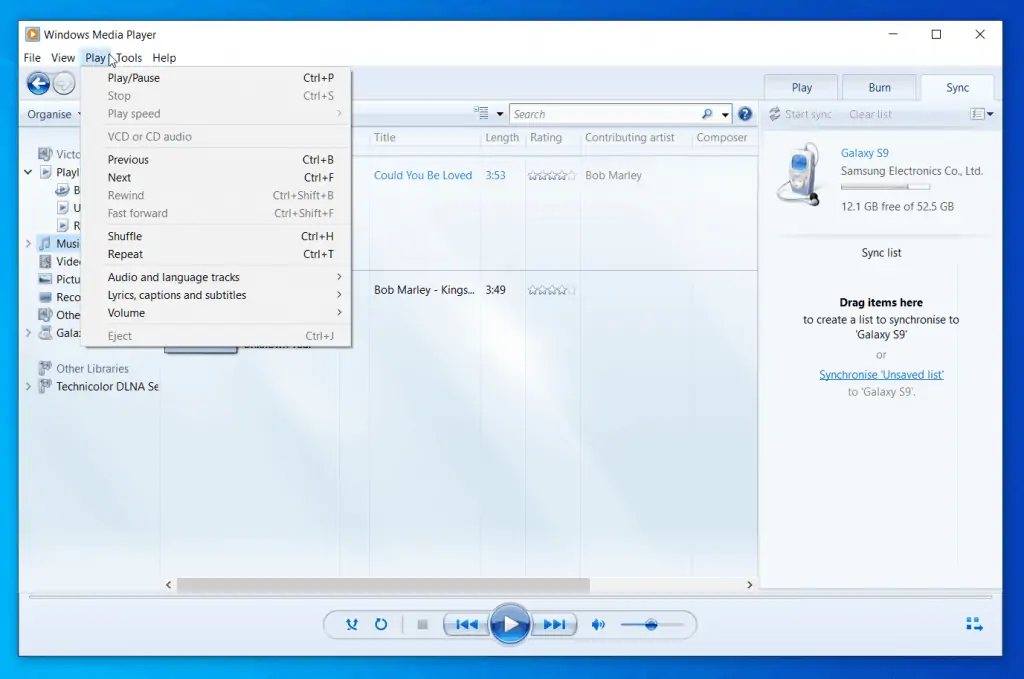Adjust the volume slider

click(651, 623)
